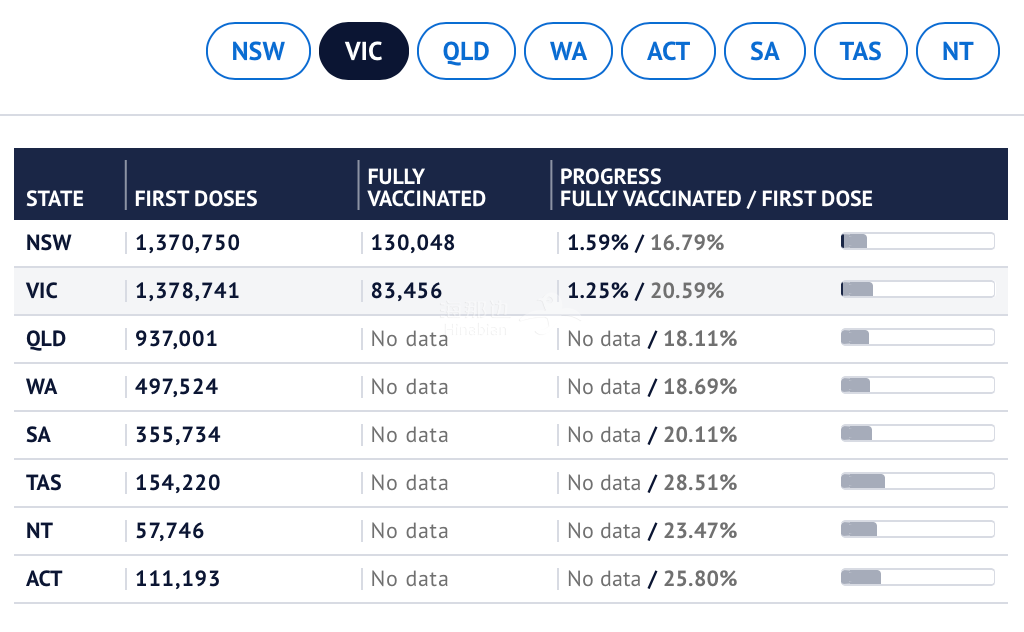The image size is (1024, 632).
Task: Select the ACT state pill
Action: coord(668,51)
